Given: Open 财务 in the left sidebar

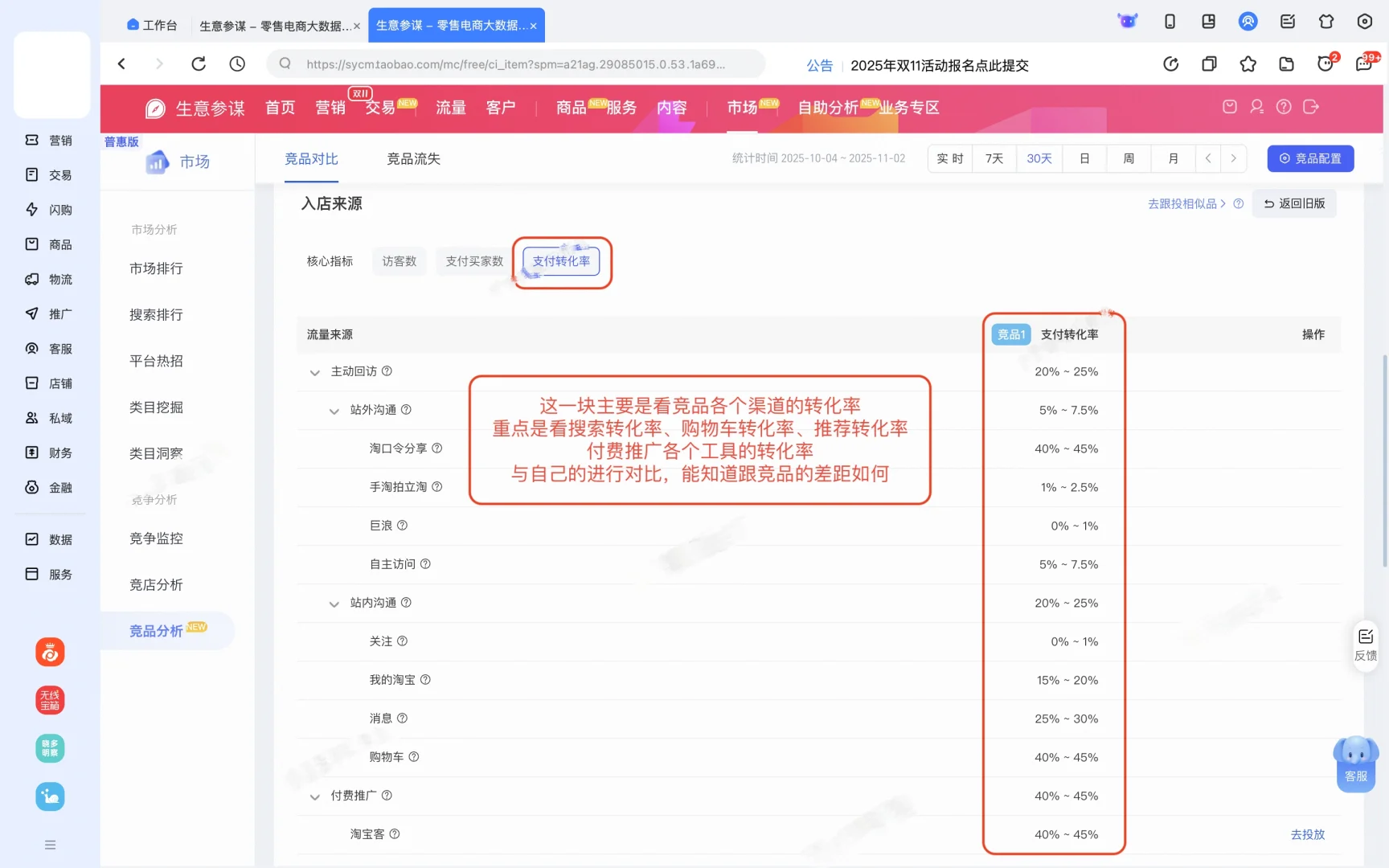Looking at the screenshot, I should 49,453.
